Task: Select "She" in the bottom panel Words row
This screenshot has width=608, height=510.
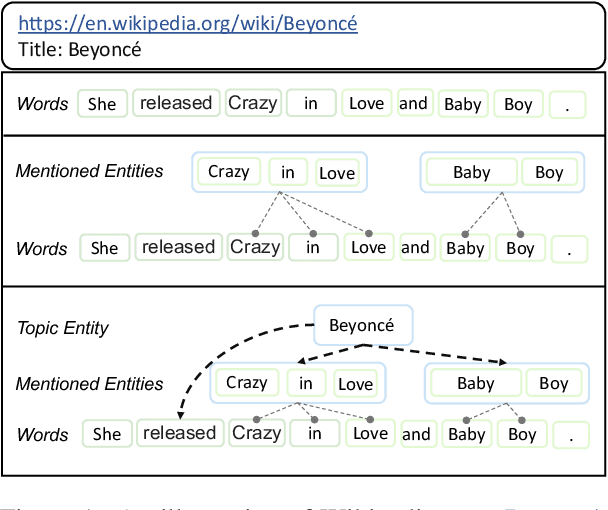Action: pyautogui.click(x=106, y=434)
